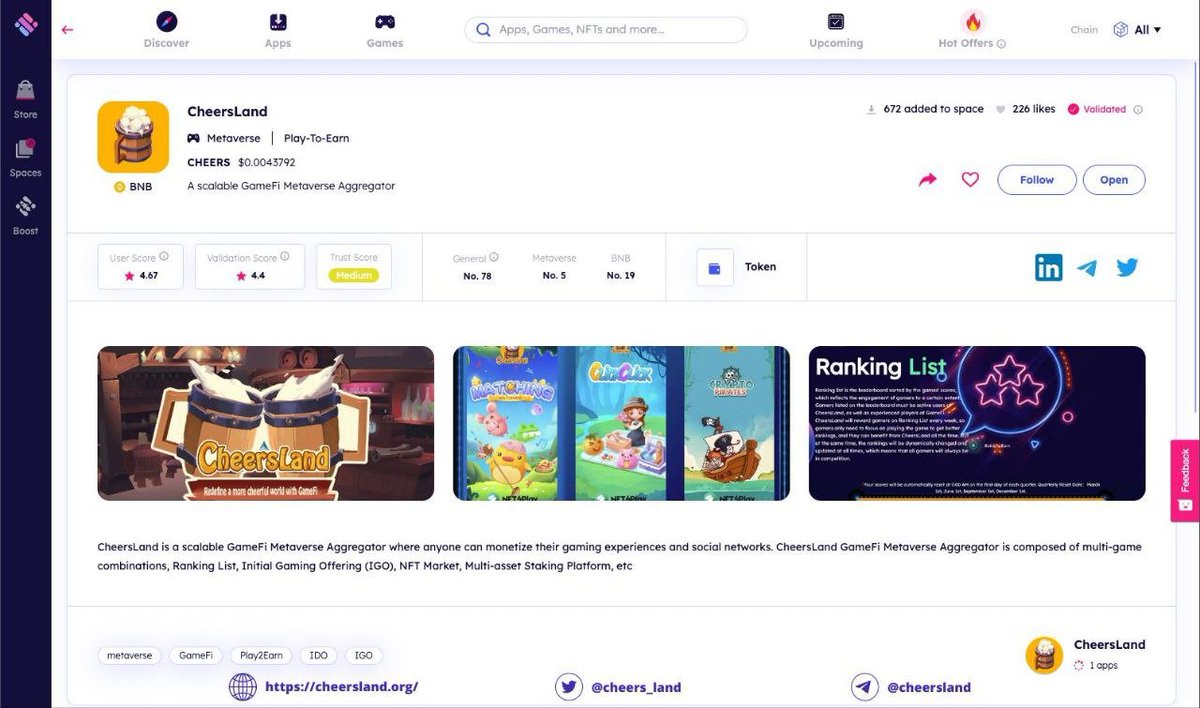
Task: Click the Discover compass icon
Action: click(x=166, y=21)
